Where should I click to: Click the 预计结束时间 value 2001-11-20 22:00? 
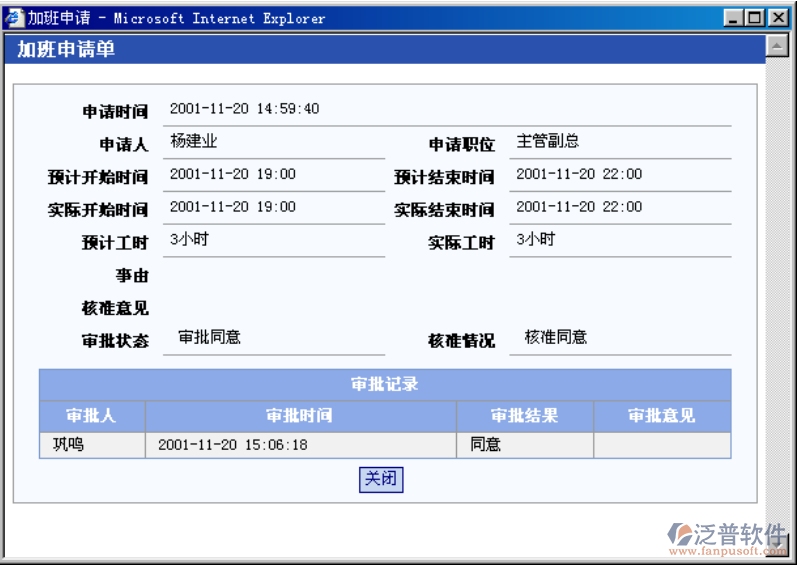coord(579,174)
